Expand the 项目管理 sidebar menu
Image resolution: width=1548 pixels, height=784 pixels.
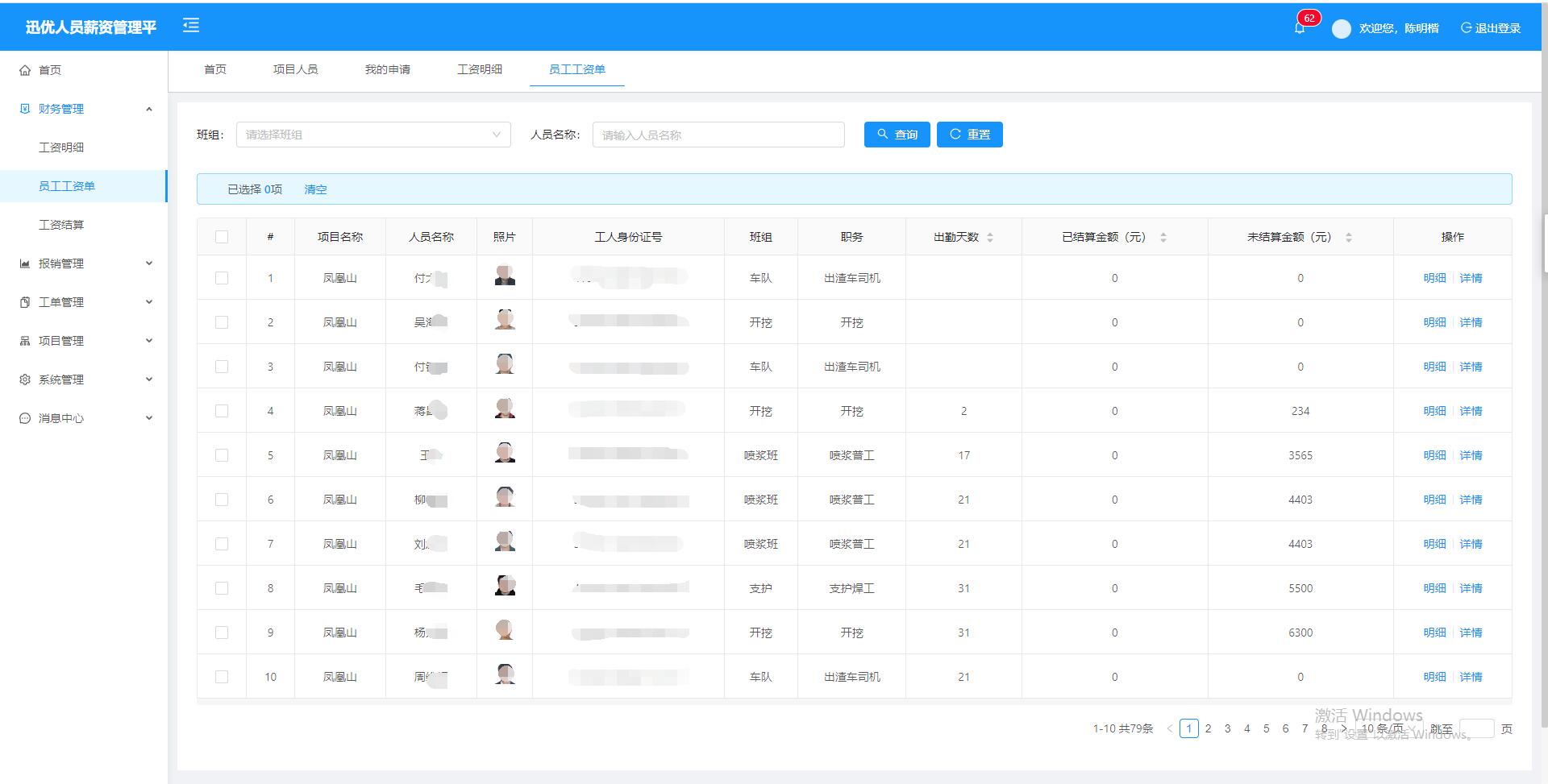coord(84,341)
